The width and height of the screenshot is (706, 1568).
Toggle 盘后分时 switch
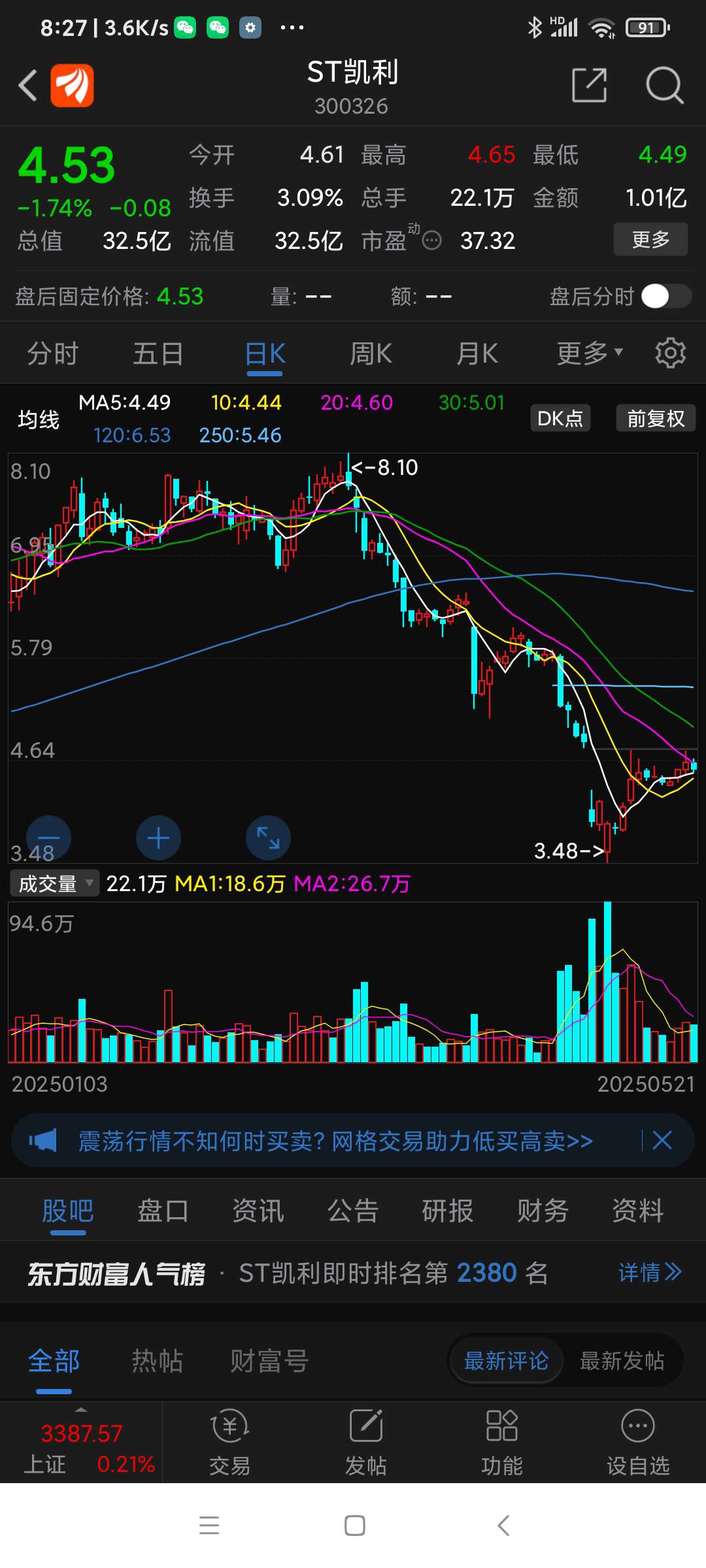click(666, 296)
